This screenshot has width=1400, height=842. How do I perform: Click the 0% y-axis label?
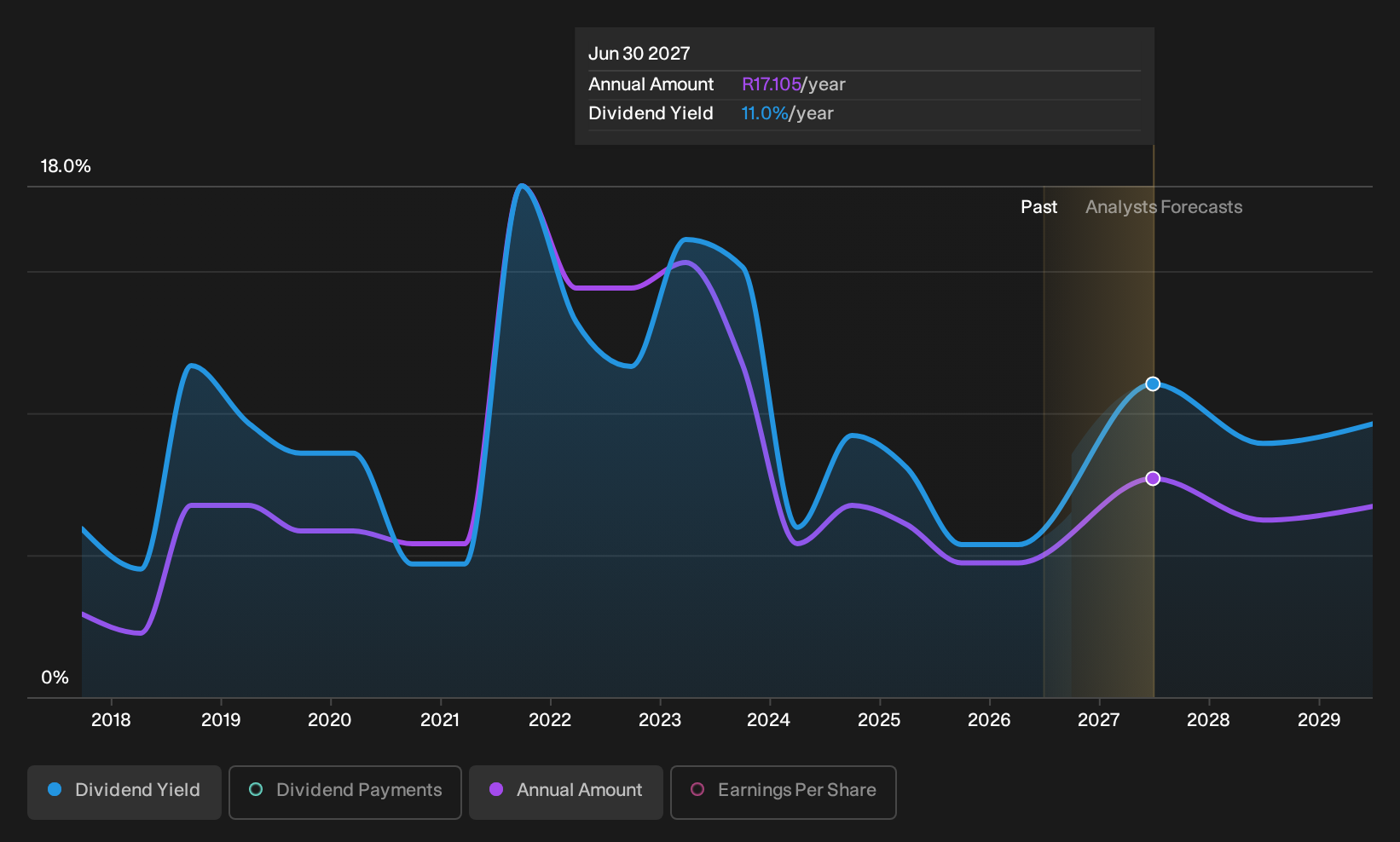(x=55, y=678)
